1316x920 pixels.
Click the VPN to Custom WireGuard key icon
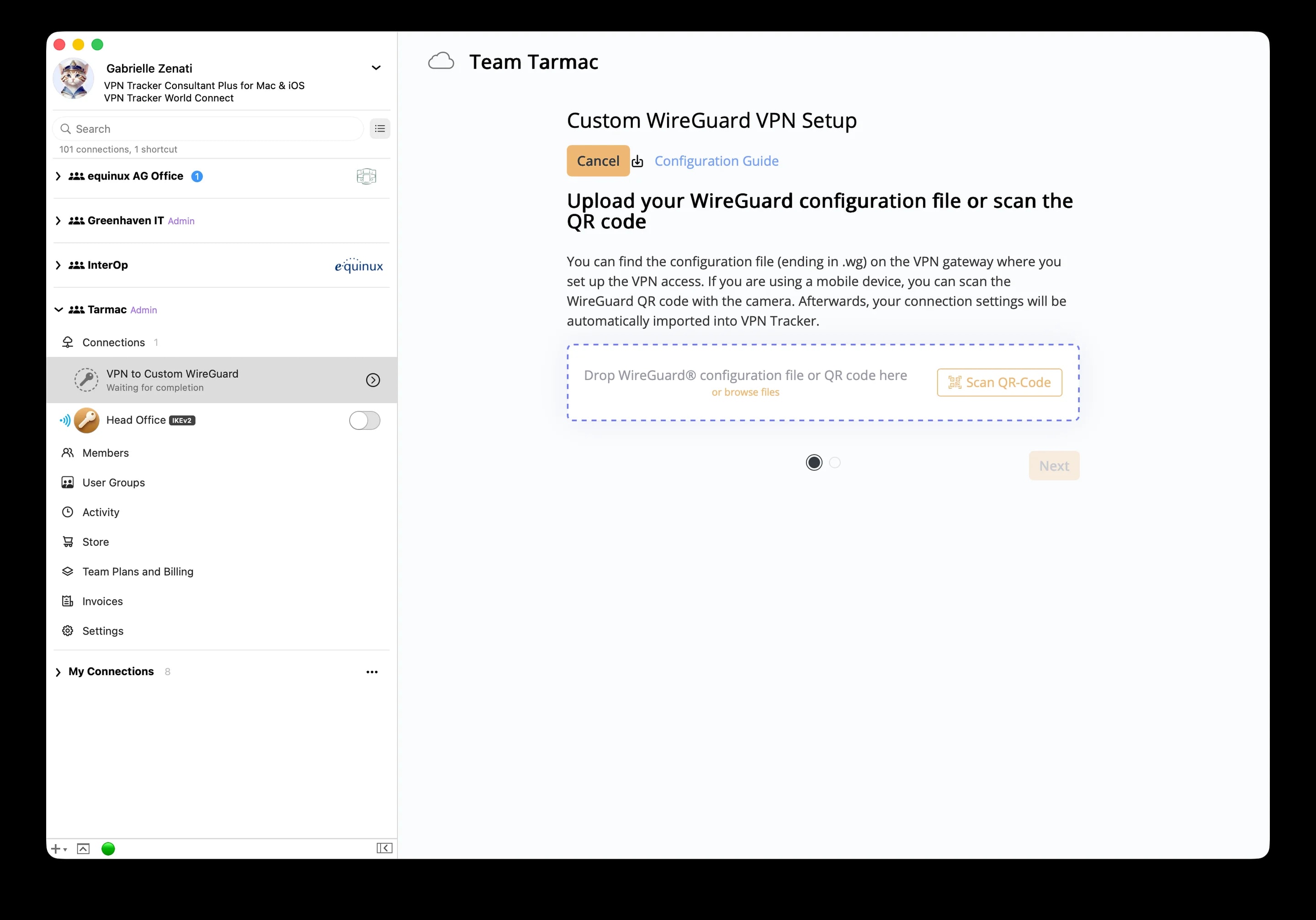(x=86, y=380)
